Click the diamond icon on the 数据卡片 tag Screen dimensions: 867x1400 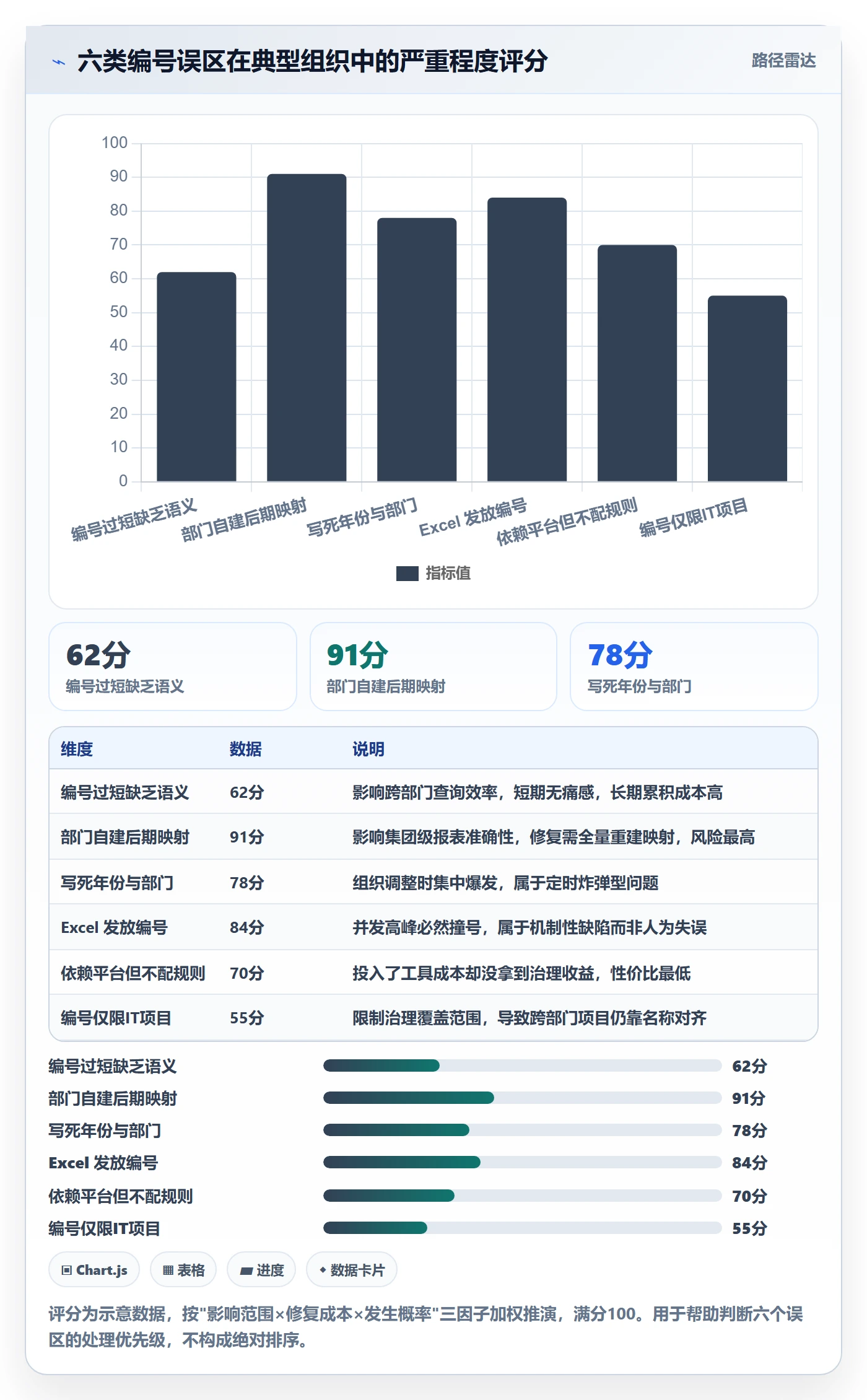323,1270
